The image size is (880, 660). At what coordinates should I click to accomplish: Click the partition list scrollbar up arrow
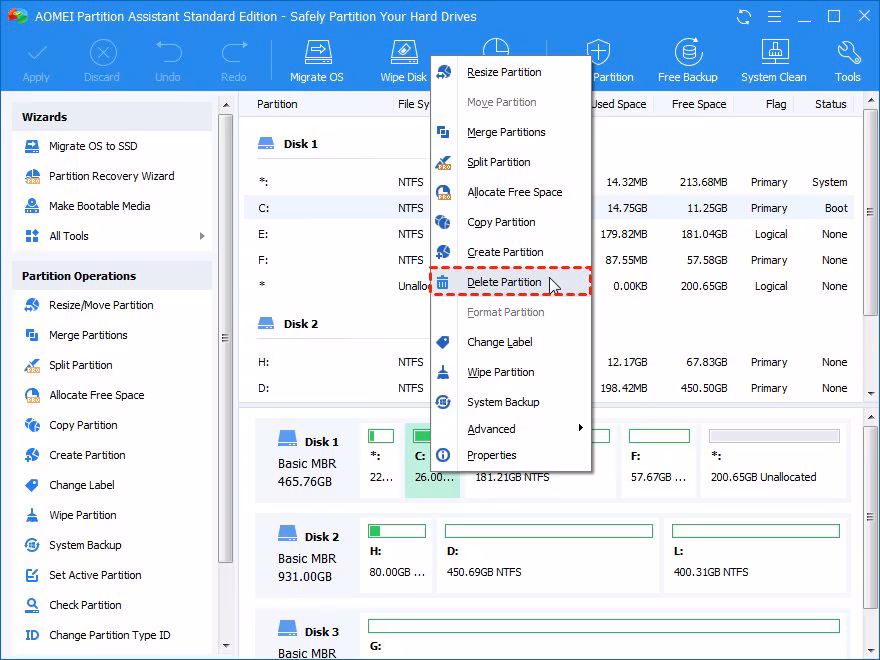click(870, 100)
